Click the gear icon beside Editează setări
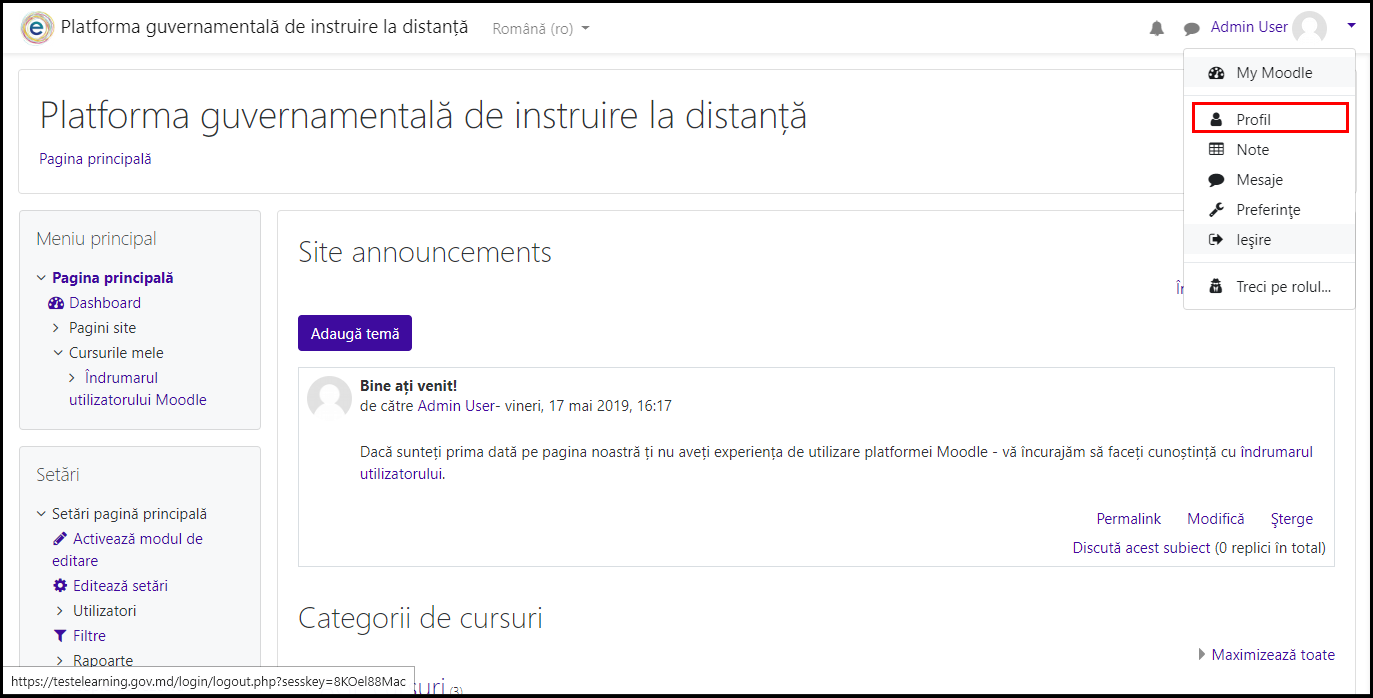 click(60, 586)
